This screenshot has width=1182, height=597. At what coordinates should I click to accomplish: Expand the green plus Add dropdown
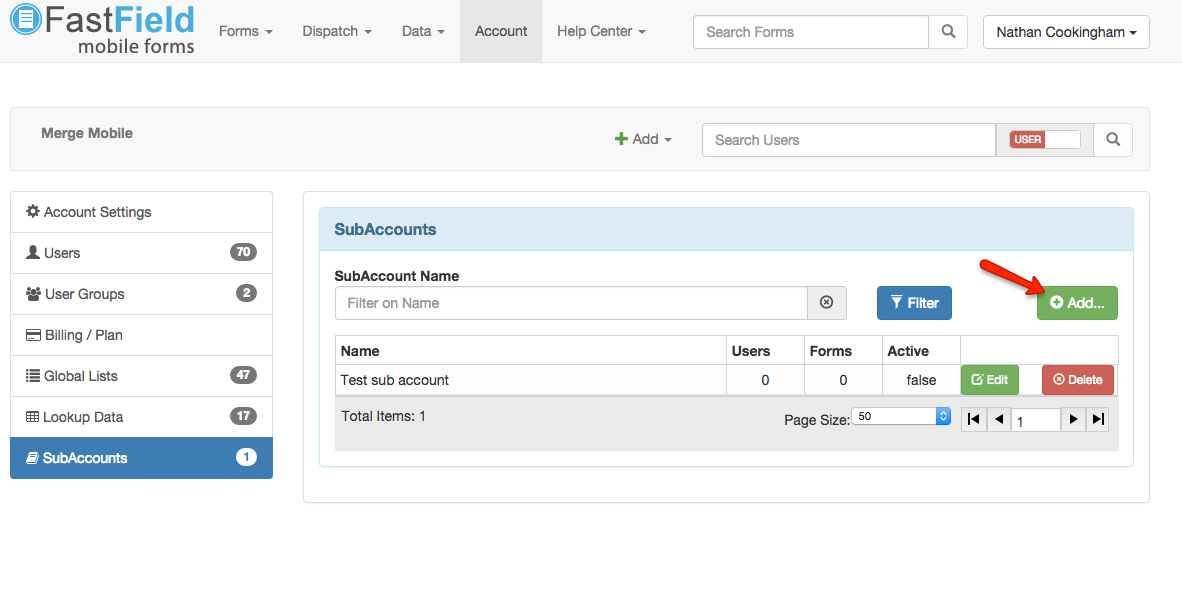643,140
